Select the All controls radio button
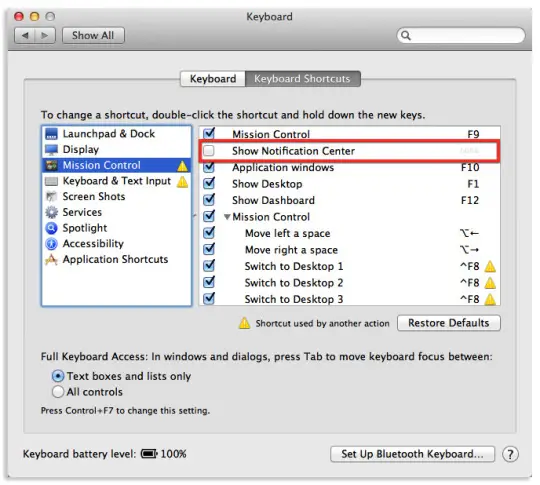The height and width of the screenshot is (485, 540). tap(58, 392)
